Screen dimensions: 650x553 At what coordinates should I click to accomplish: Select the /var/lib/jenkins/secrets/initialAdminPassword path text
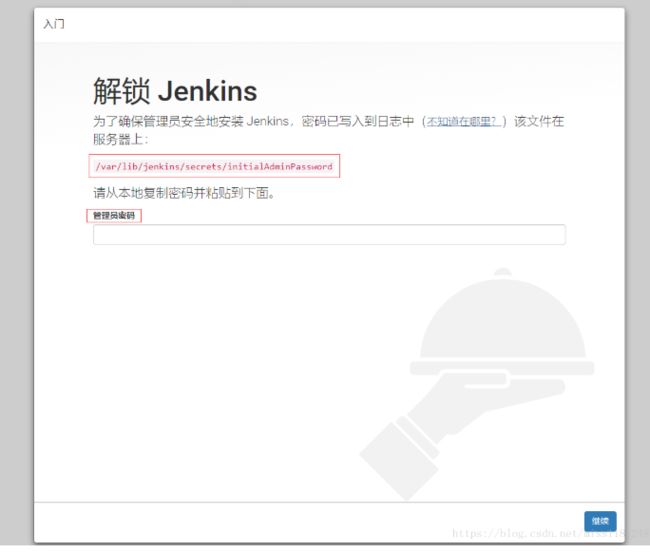[x=214, y=166]
